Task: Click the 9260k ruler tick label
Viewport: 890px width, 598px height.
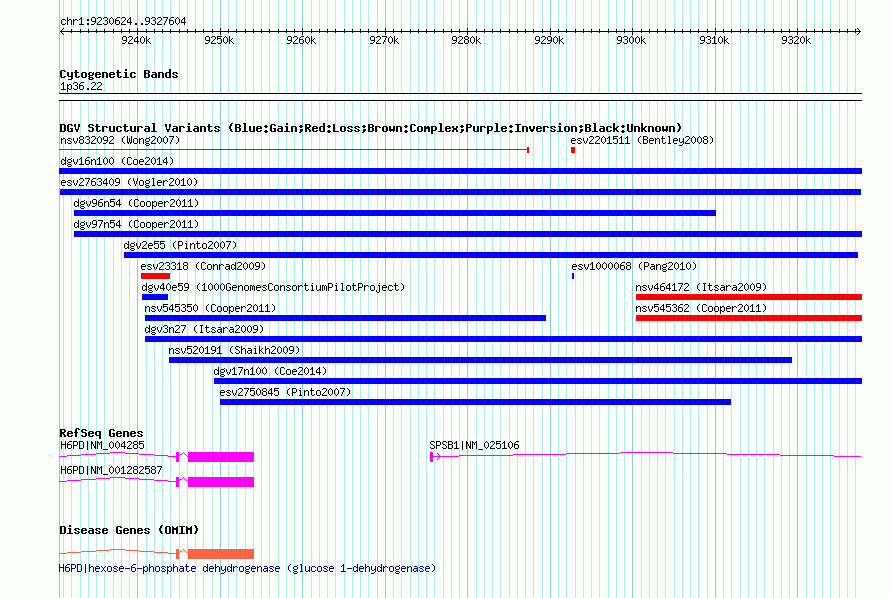Action: [301, 40]
